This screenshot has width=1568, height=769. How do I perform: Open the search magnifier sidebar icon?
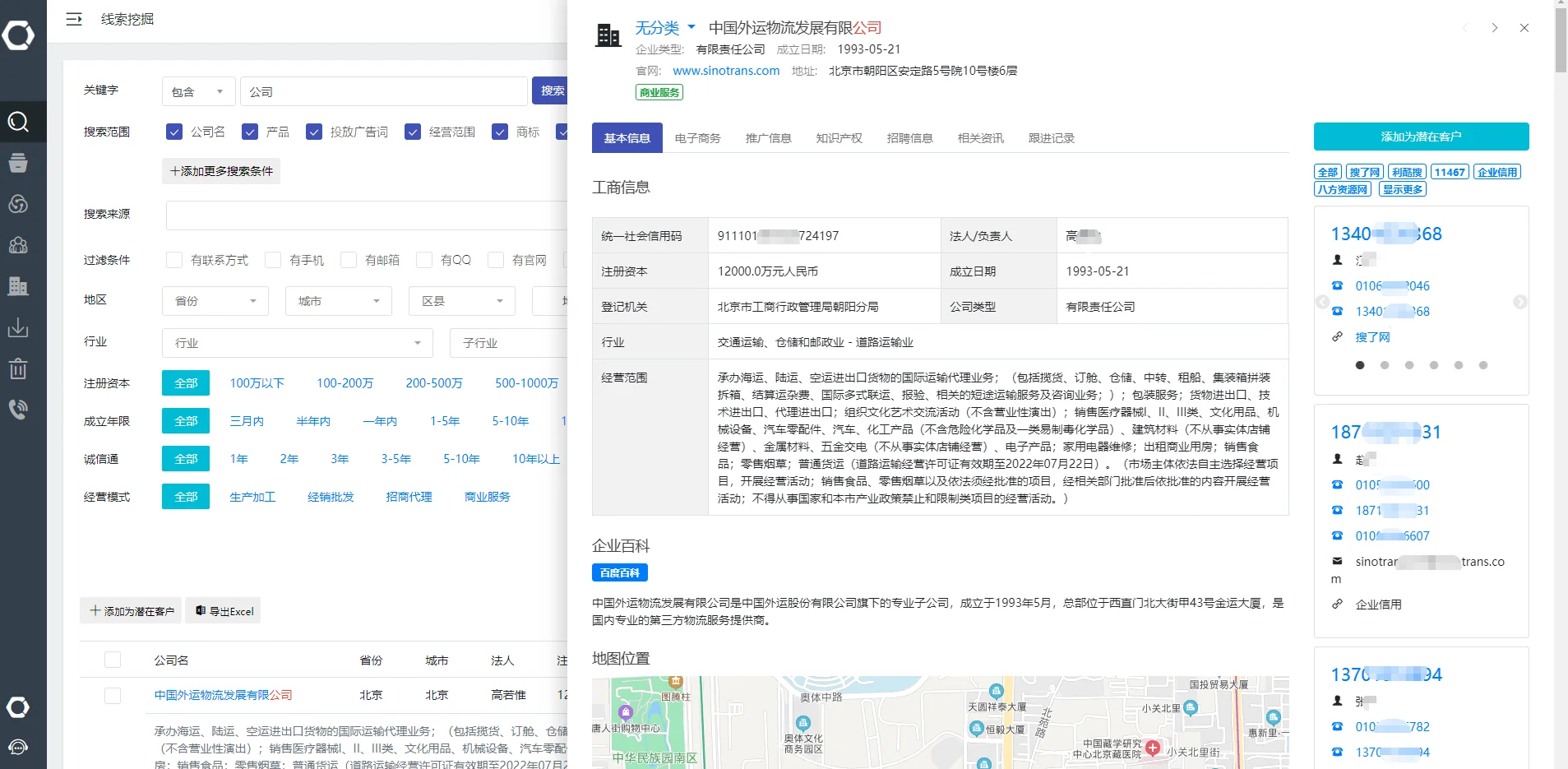coord(18,122)
